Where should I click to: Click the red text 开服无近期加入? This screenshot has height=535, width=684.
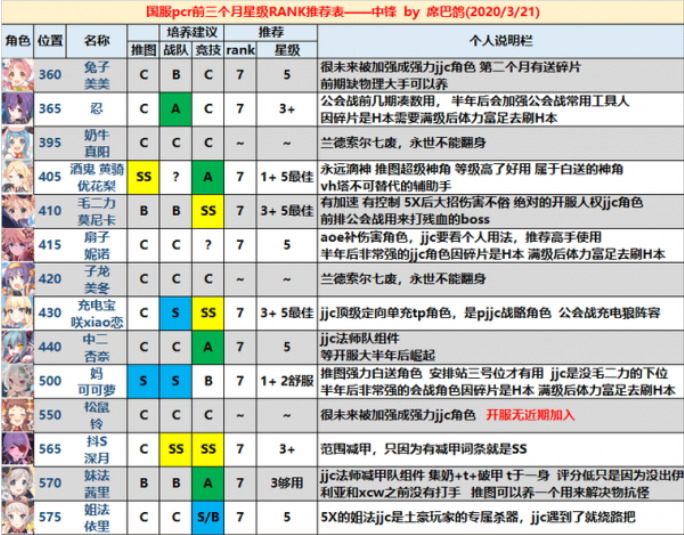530,415
